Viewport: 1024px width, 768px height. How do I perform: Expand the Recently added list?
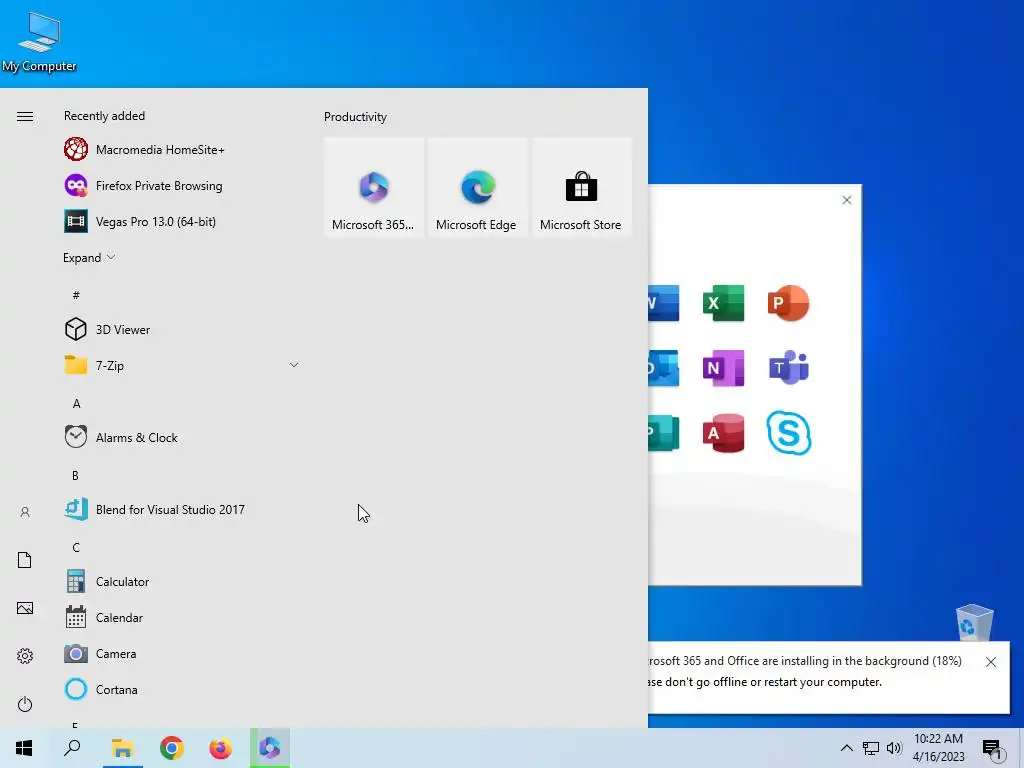tap(89, 257)
